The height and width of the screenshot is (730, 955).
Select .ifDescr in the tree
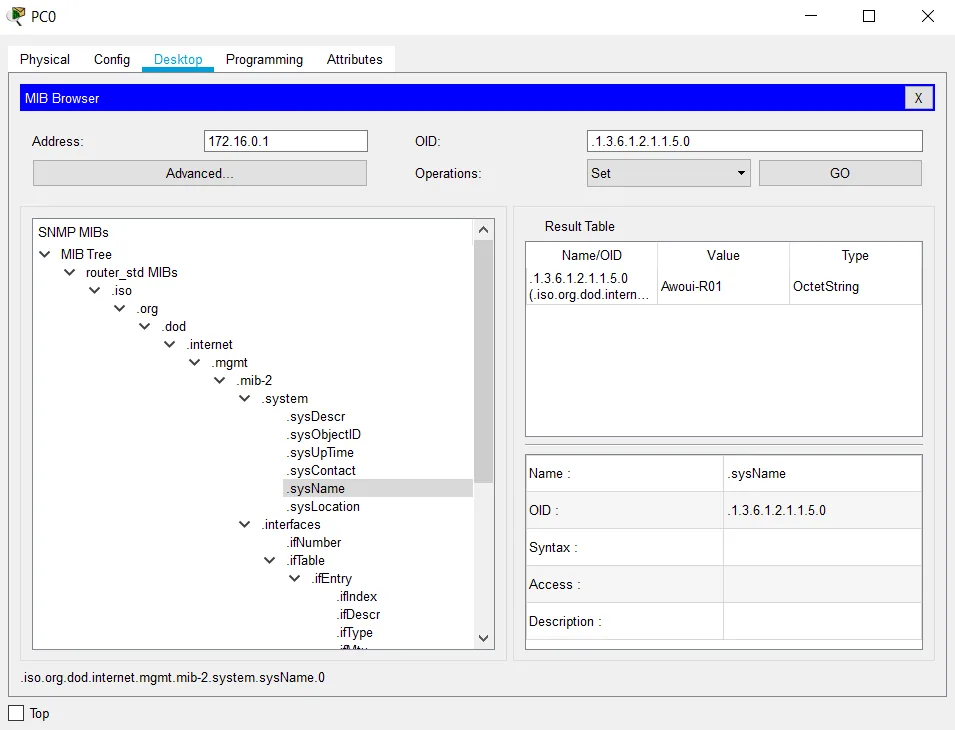click(359, 614)
